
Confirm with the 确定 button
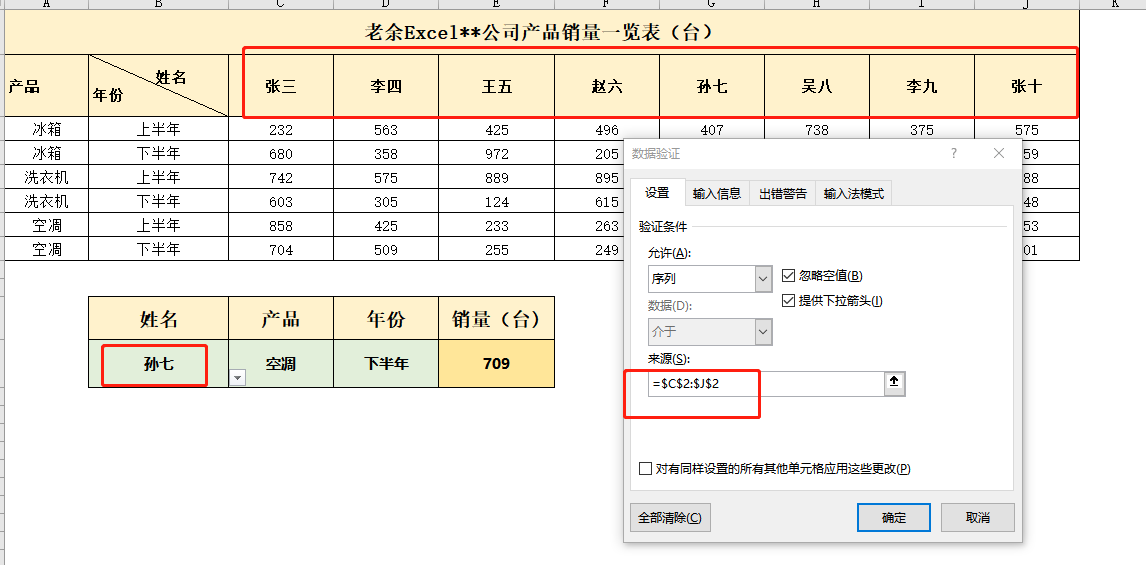[893, 517]
